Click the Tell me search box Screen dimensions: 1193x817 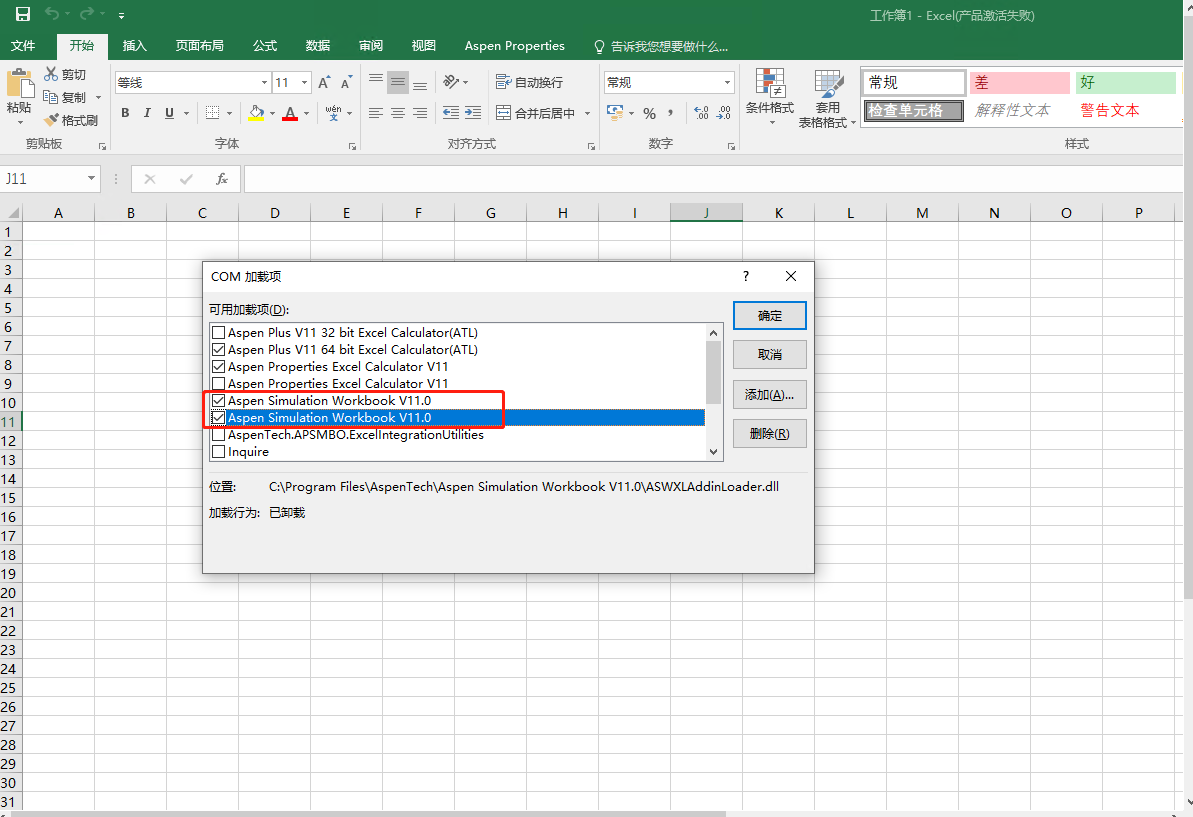pyautogui.click(x=660, y=46)
